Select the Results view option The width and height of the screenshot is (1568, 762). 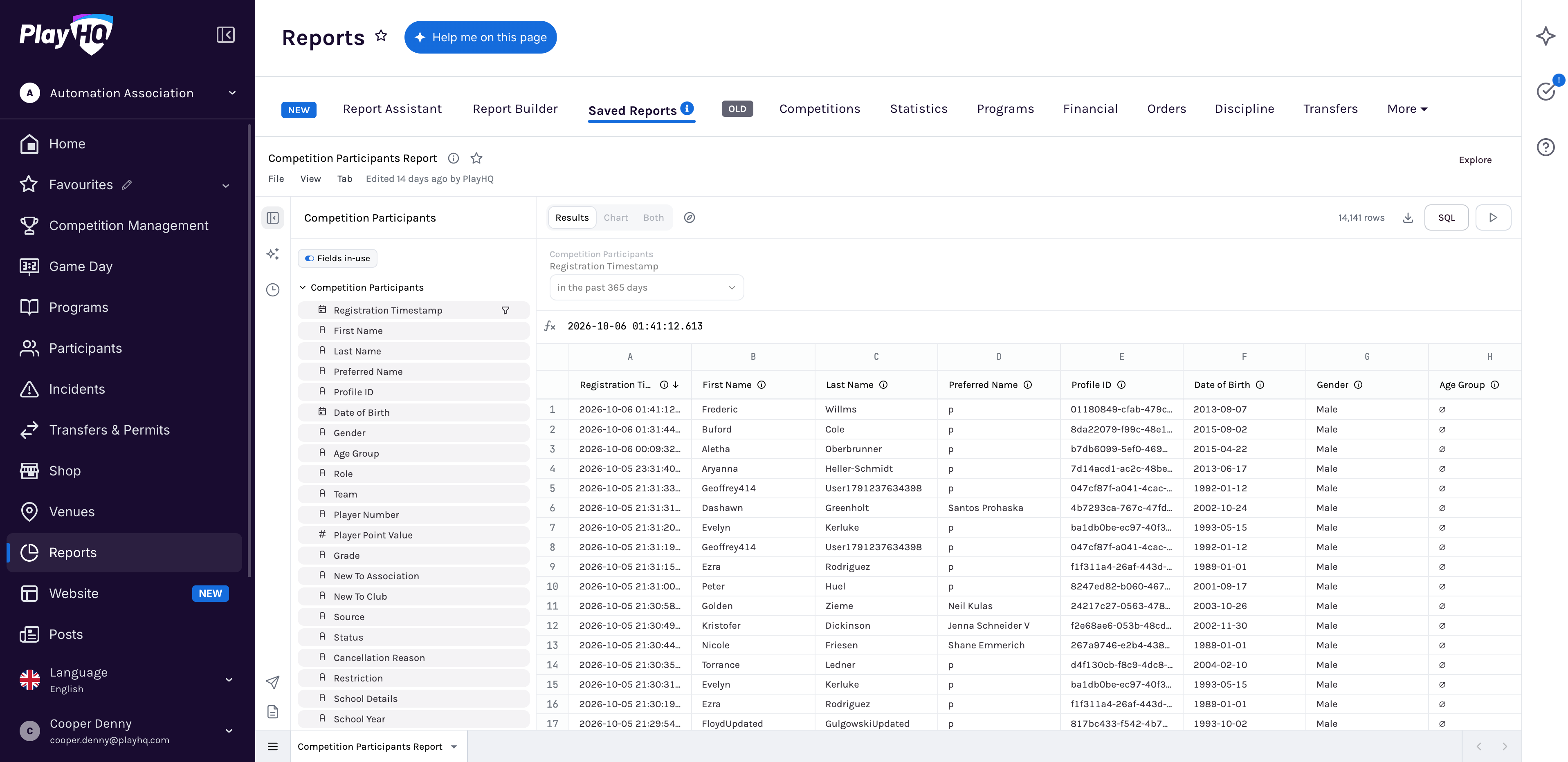click(572, 217)
